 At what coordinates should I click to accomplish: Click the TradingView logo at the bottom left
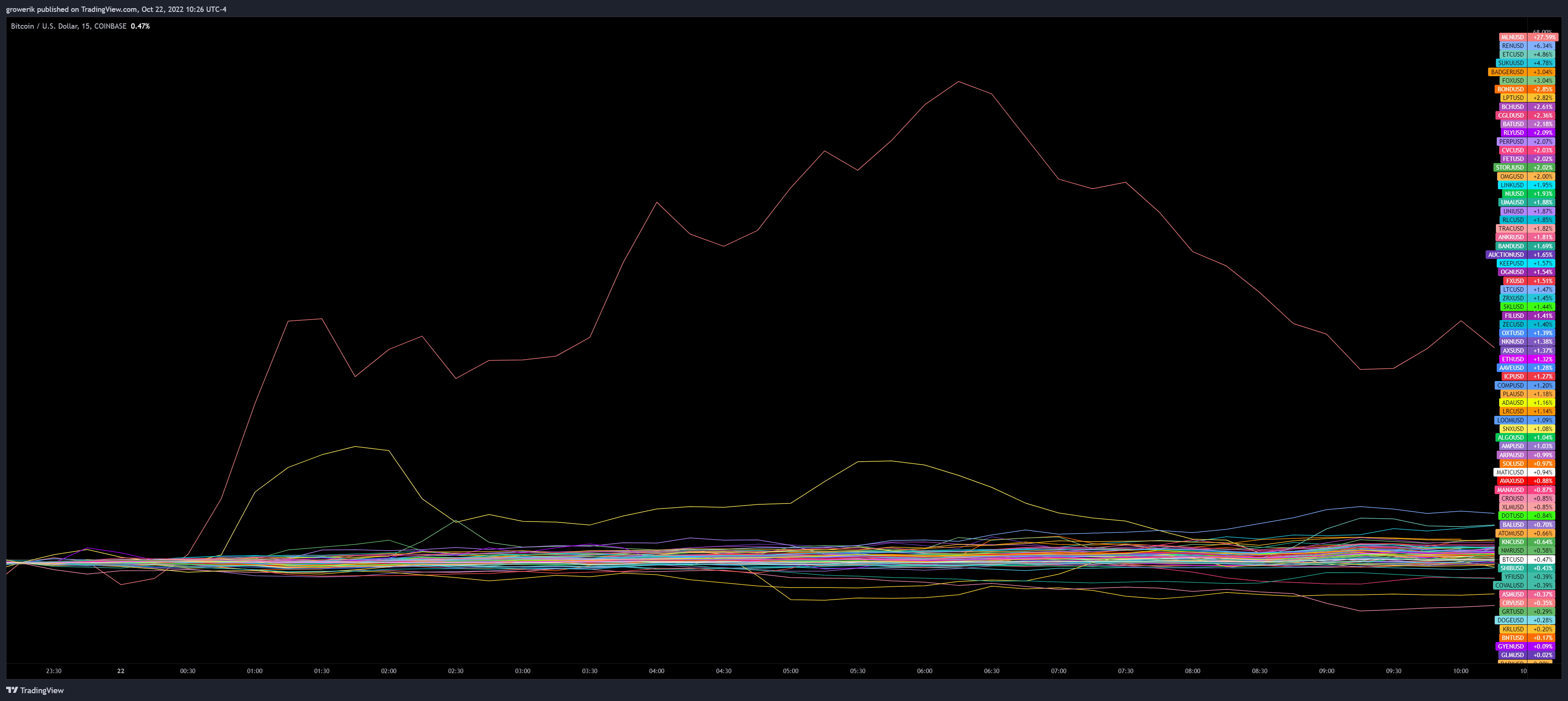[35, 690]
